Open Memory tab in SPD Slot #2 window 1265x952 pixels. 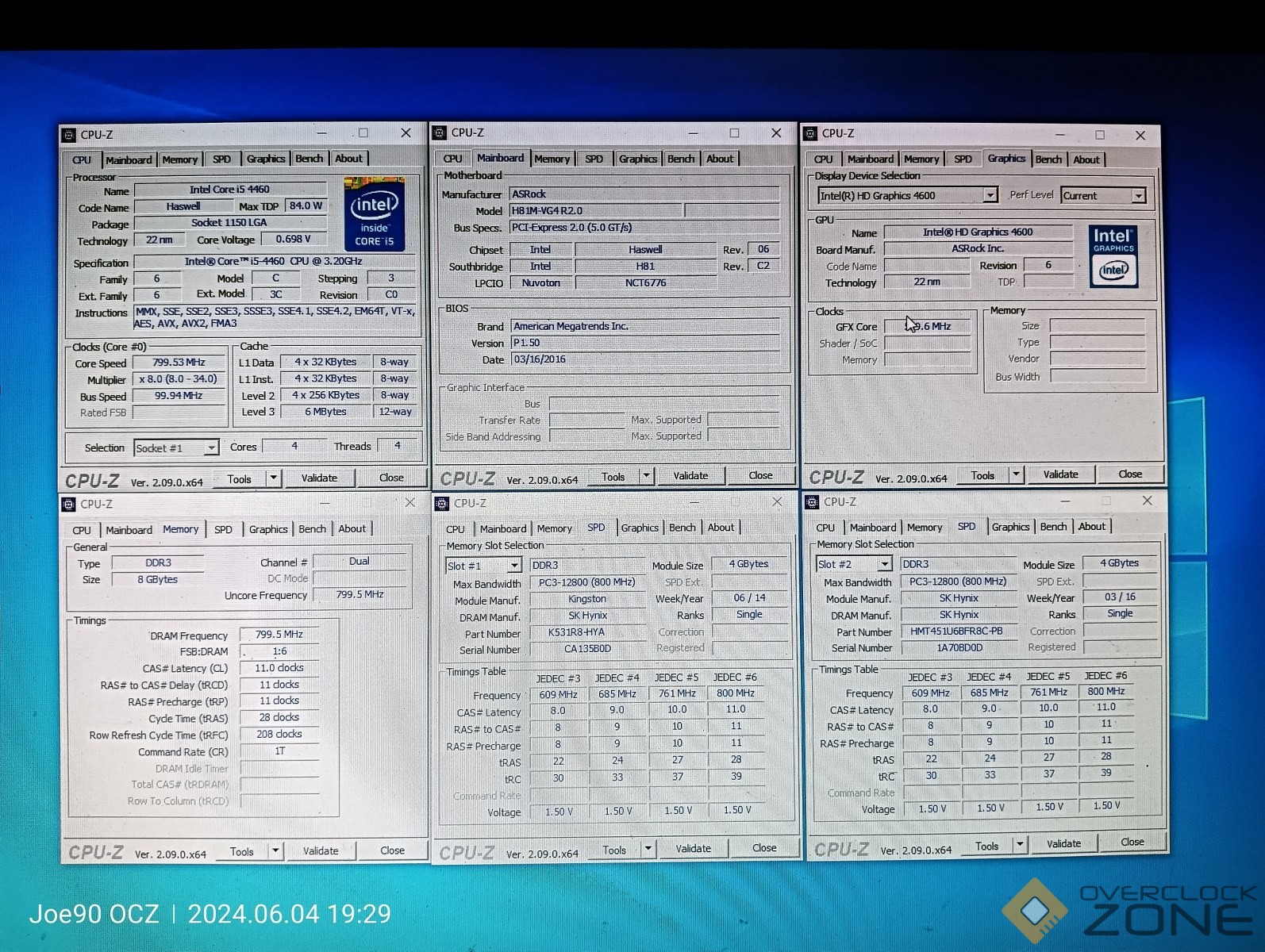[x=925, y=528]
